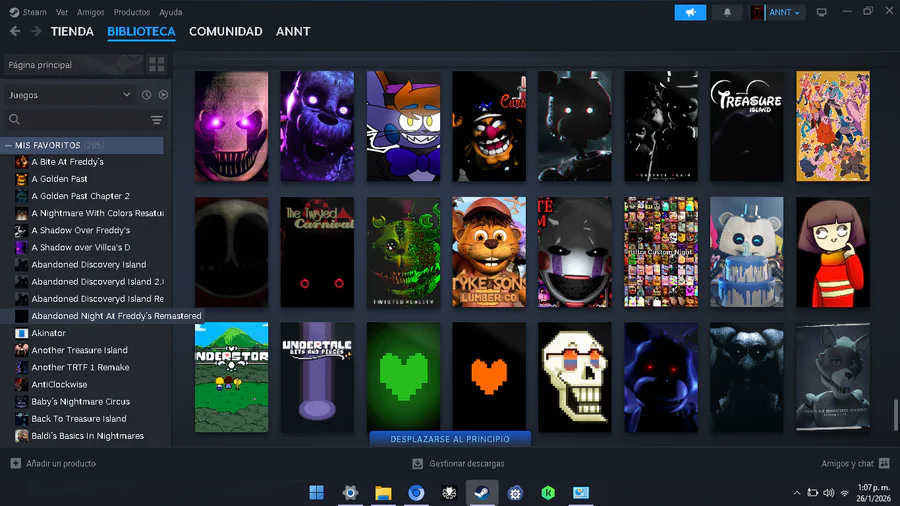Click the library search magnifier icon

[14, 119]
